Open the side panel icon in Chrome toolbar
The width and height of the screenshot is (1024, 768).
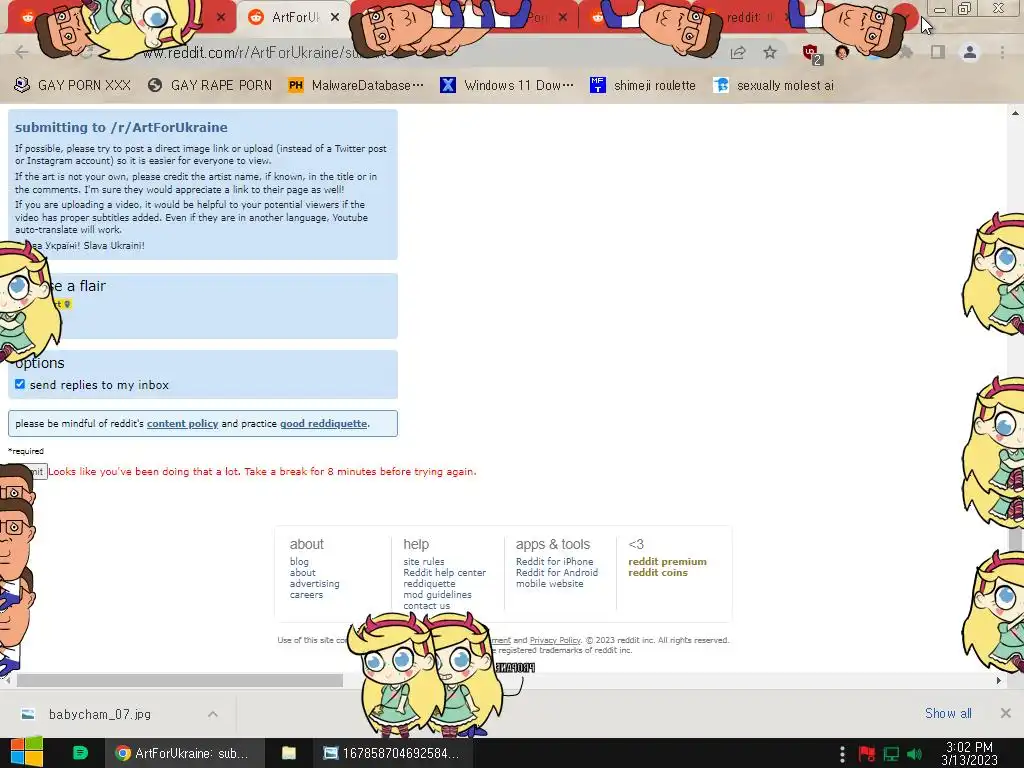point(938,52)
